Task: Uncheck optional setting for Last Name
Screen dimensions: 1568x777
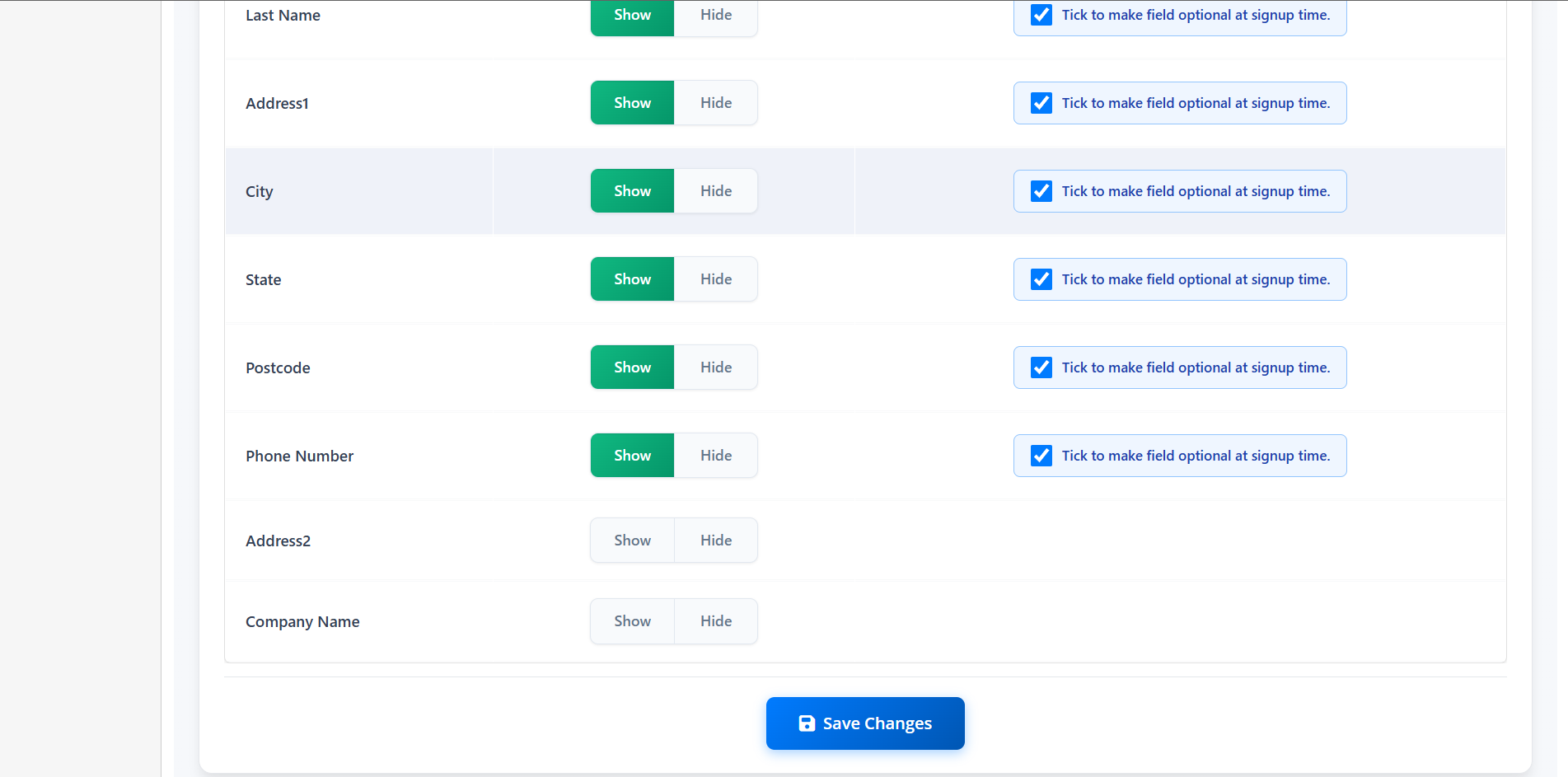Action: tap(1041, 14)
